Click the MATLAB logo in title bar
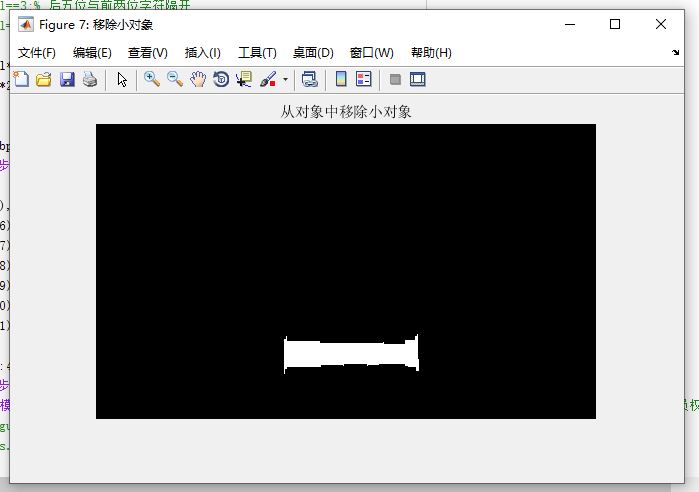The image size is (699, 492). point(26,25)
